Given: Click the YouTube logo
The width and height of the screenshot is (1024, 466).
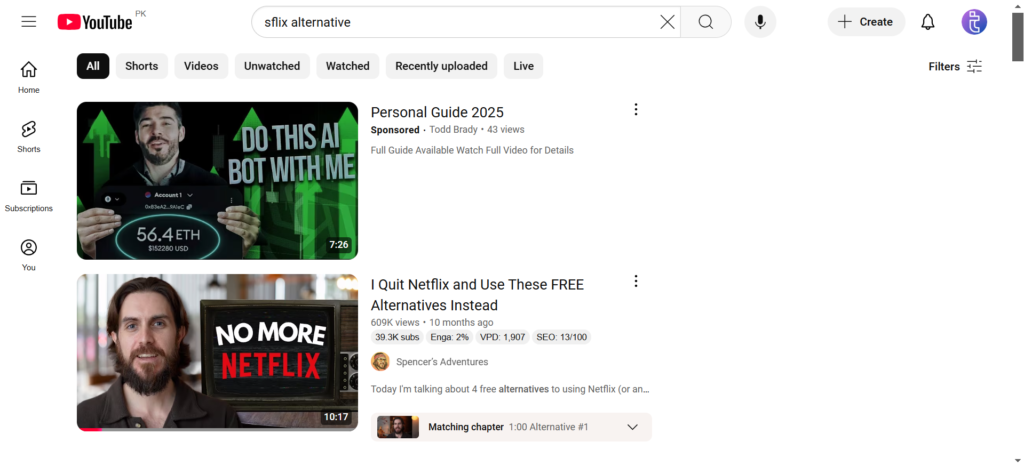Looking at the screenshot, I should click(x=95, y=22).
